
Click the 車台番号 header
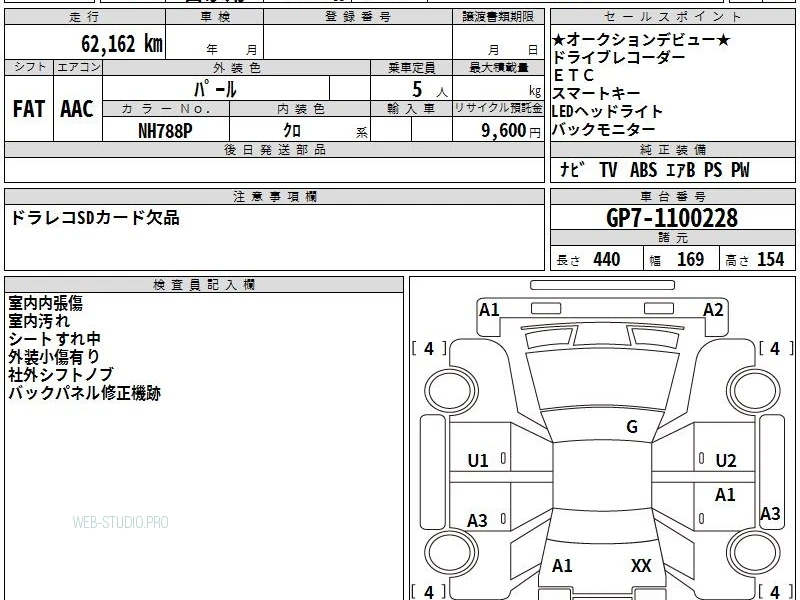(673, 196)
